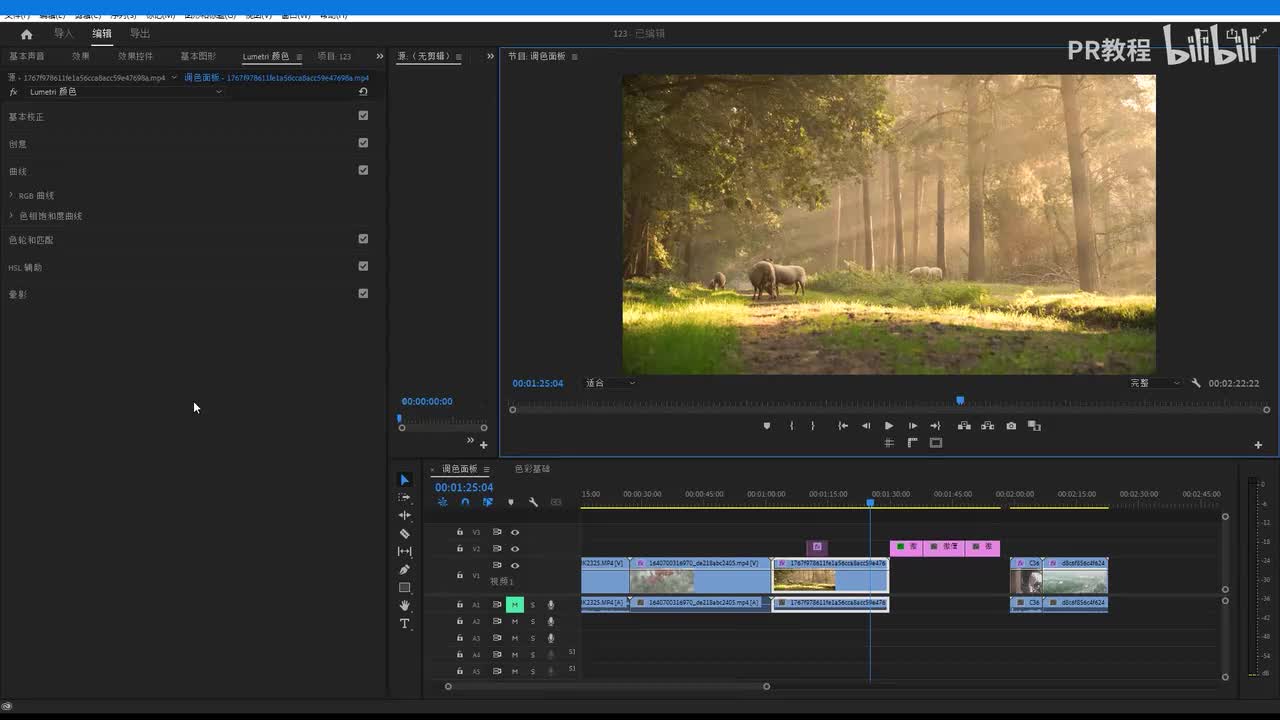
Task: Hide track V2 with its eye icon
Action: 515,549
